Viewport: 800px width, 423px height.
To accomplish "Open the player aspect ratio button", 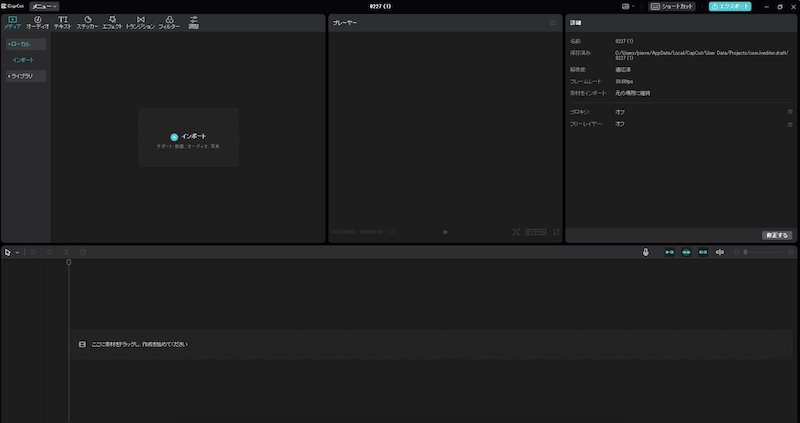I will [x=536, y=232].
